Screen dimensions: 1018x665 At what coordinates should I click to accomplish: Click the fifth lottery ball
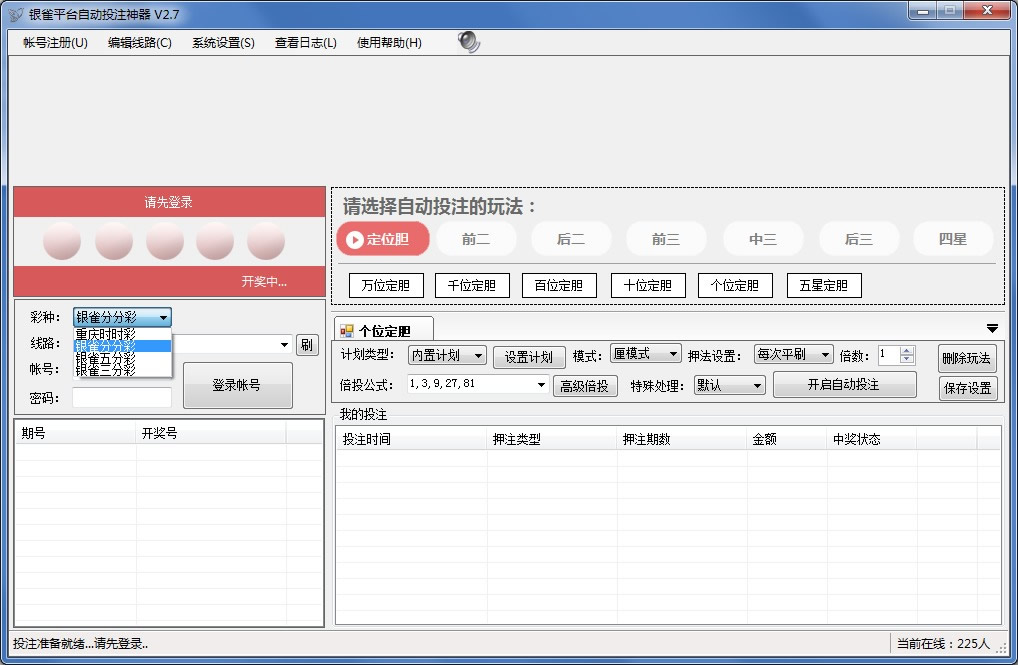tap(266, 241)
